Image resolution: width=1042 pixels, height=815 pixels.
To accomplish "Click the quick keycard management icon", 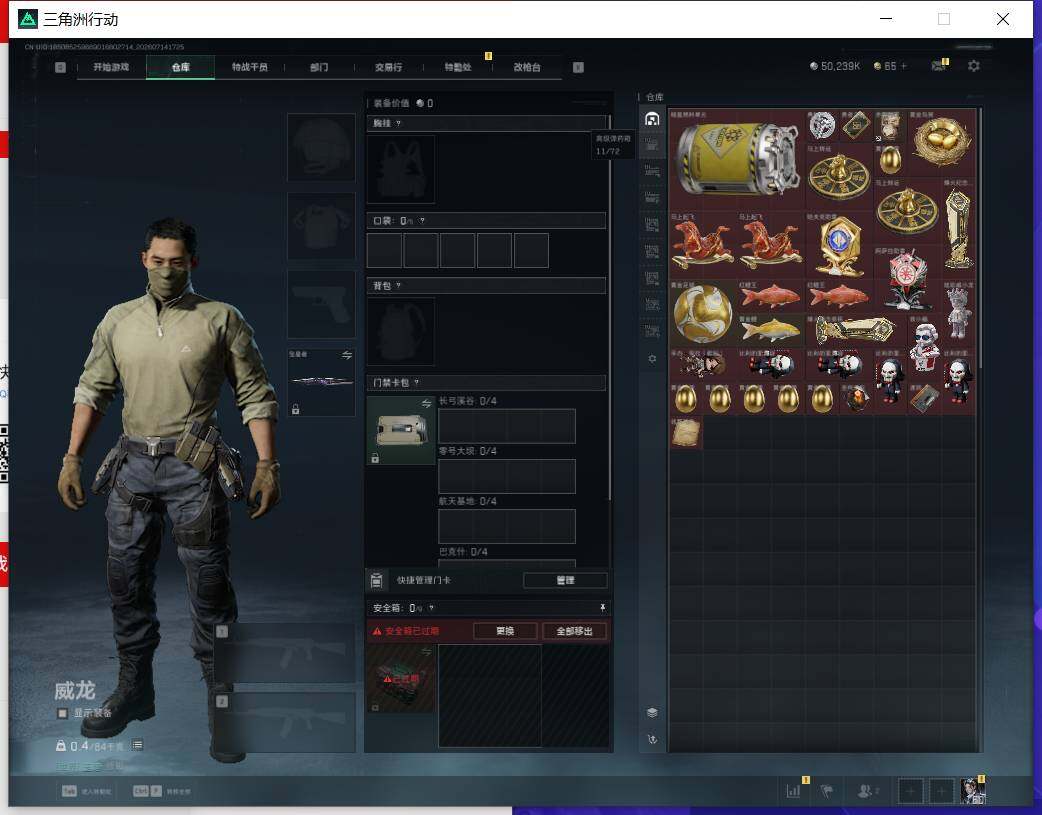I will point(376,580).
